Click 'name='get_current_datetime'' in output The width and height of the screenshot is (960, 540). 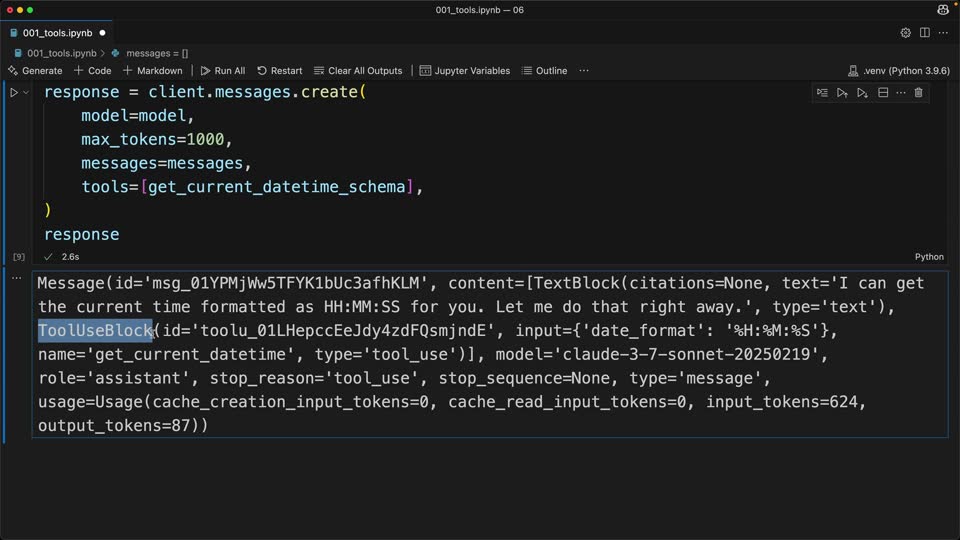point(166,354)
